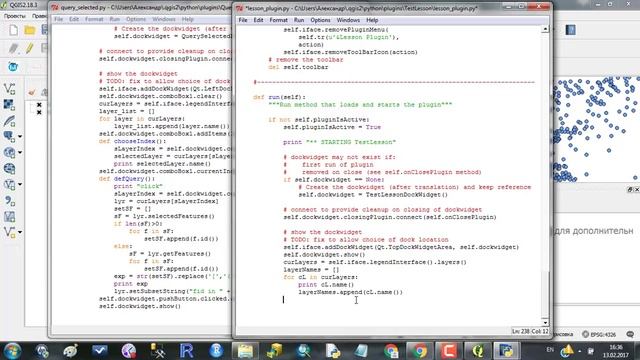Expand the New Shapefile layer dropdown arrow
The width and height of the screenshot is (640, 360).
click(x=20, y=232)
